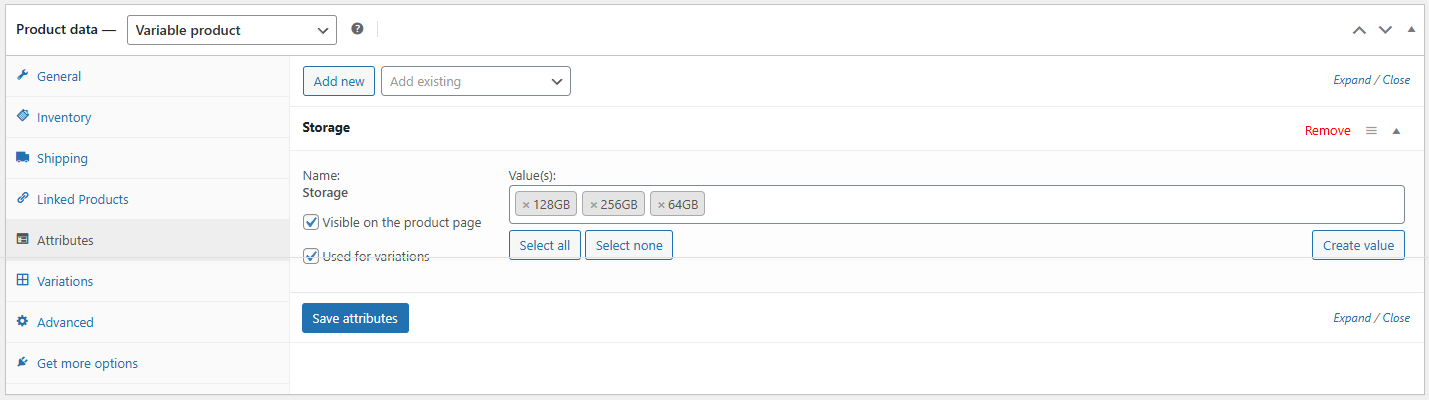Click the wrench icon beside General
This screenshot has height=400, width=1429.
click(x=23, y=76)
